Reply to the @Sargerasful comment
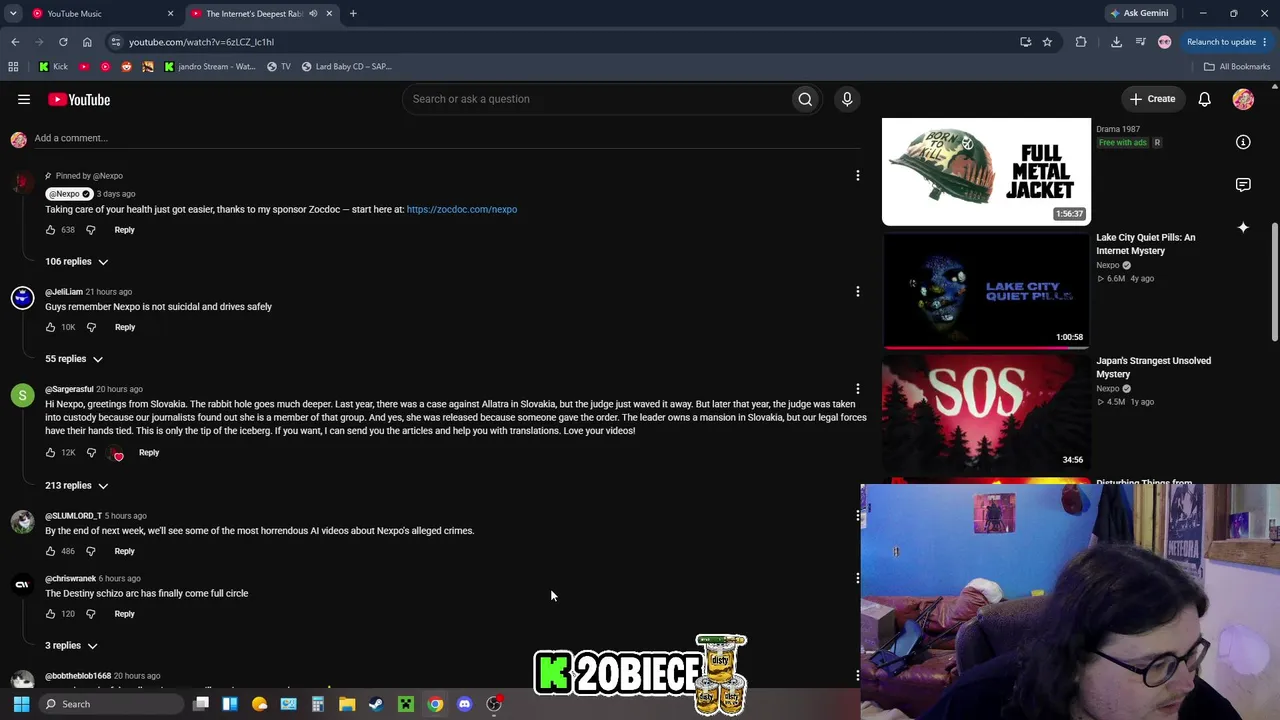 (149, 453)
